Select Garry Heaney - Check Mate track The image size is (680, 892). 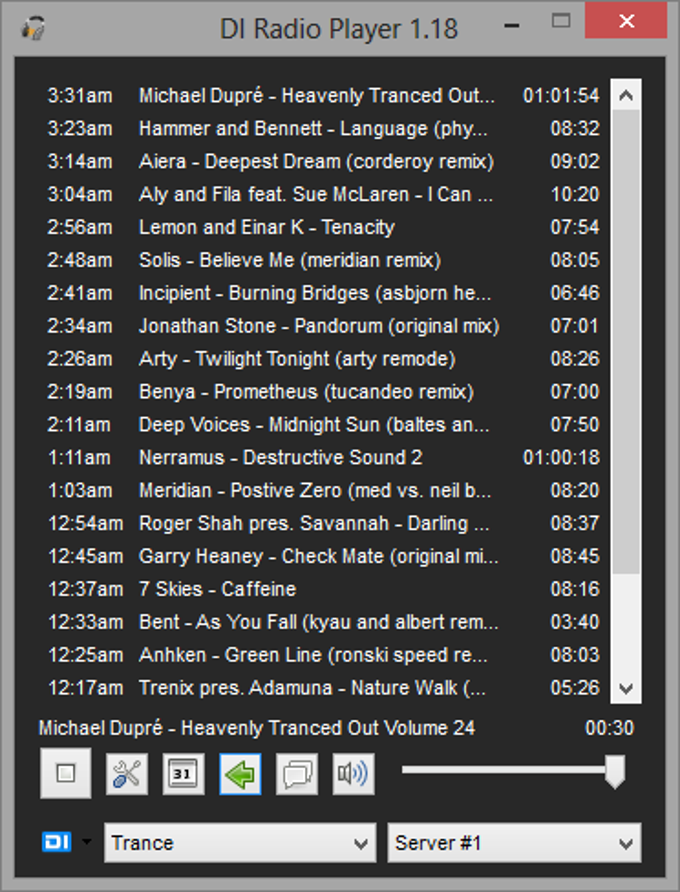(323, 556)
